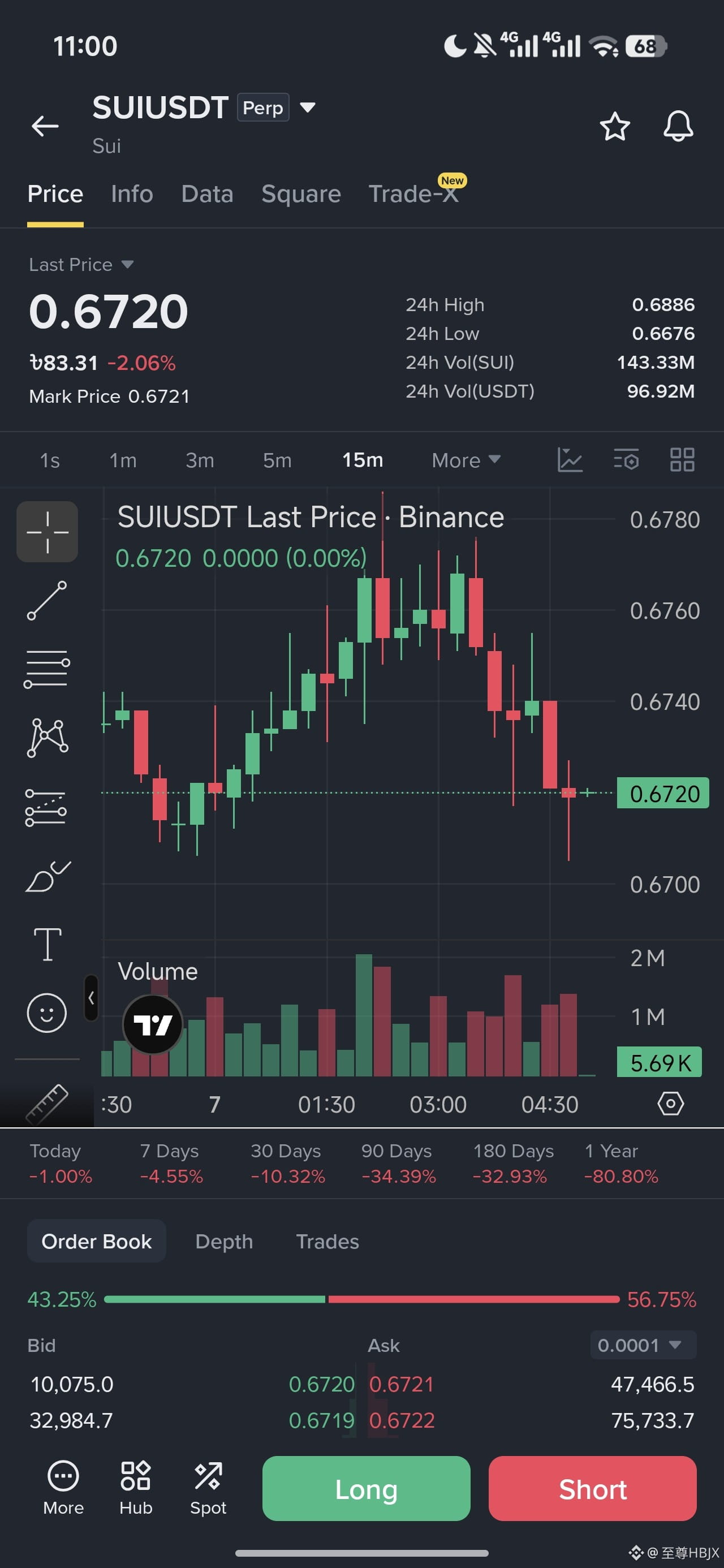Select the crosshair cursor tool
724x1568 pixels.
(47, 531)
